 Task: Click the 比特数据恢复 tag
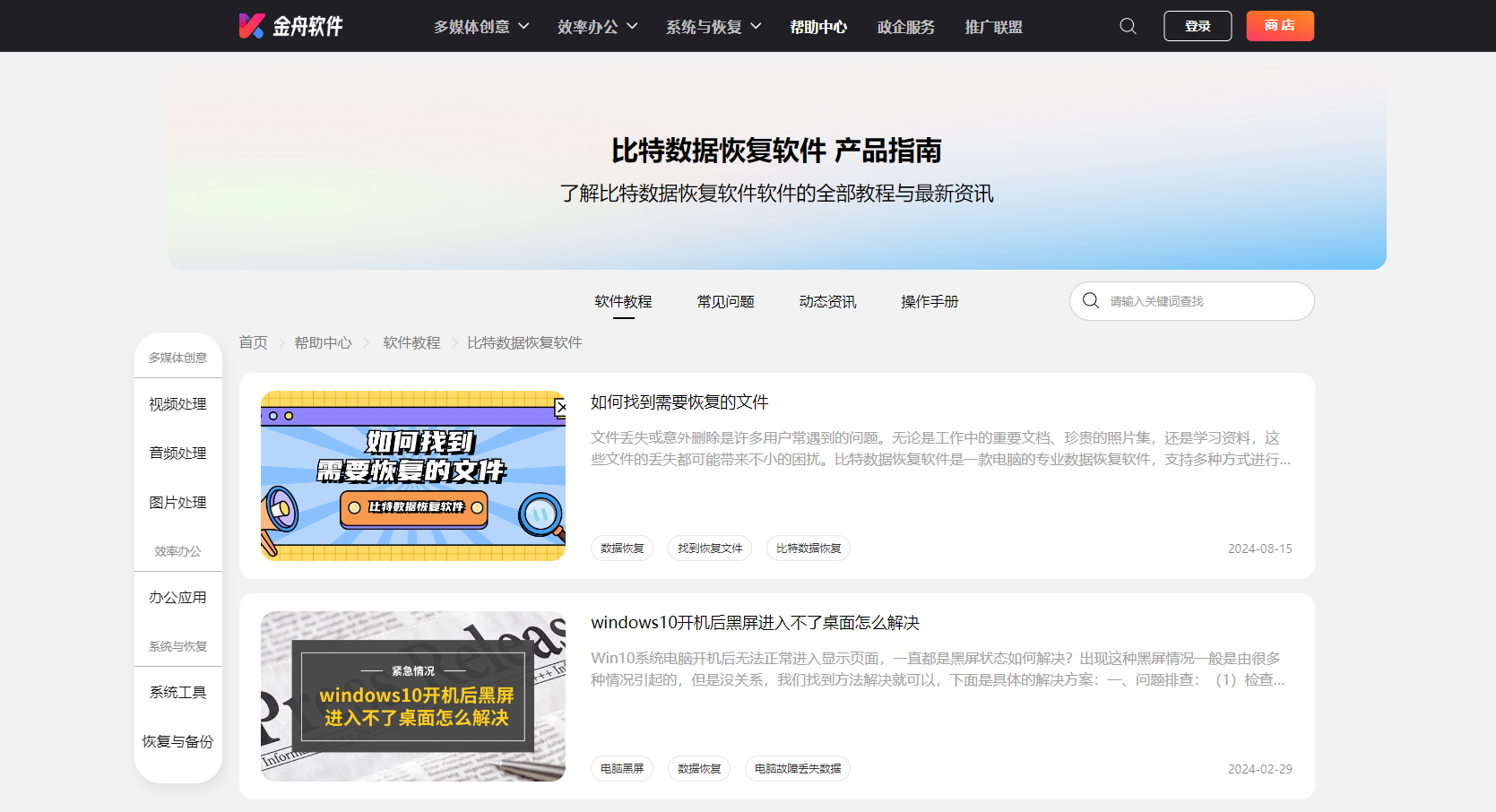(809, 549)
